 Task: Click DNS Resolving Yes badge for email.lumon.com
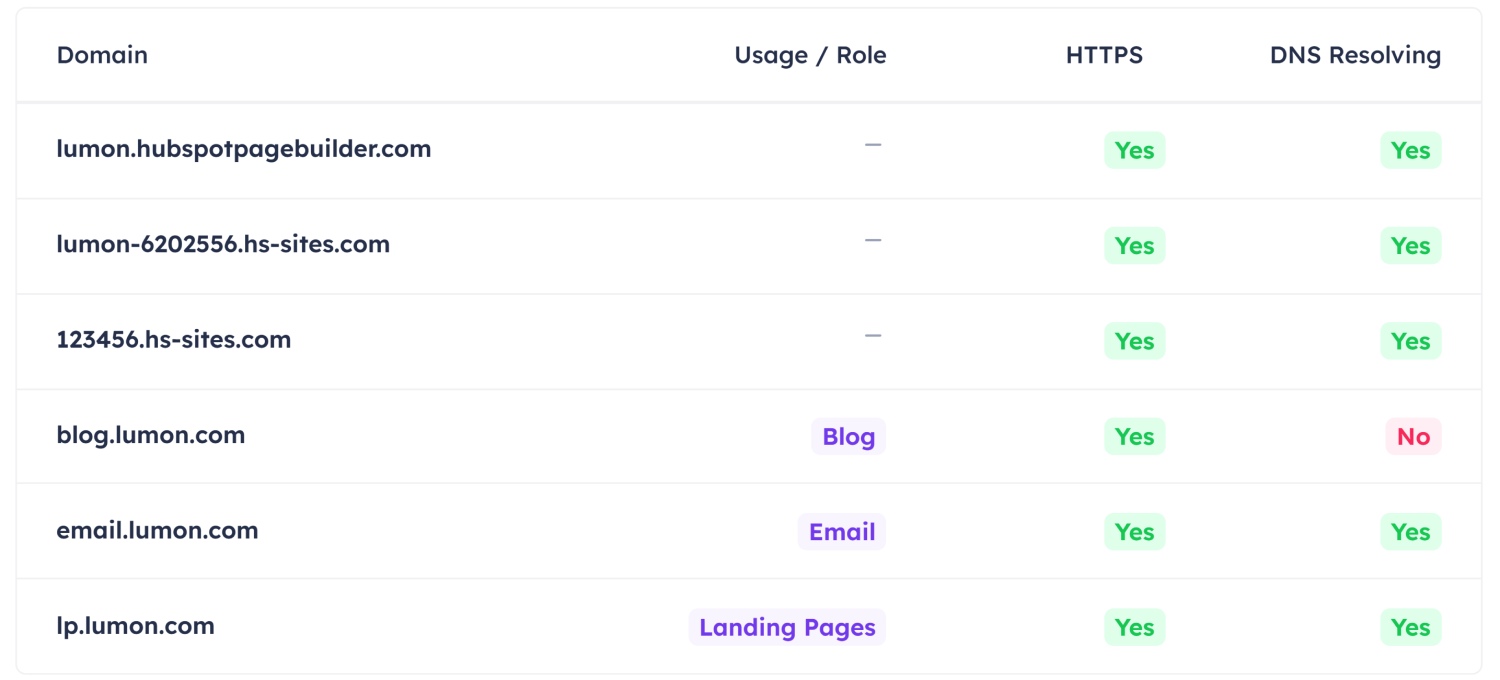tap(1410, 532)
